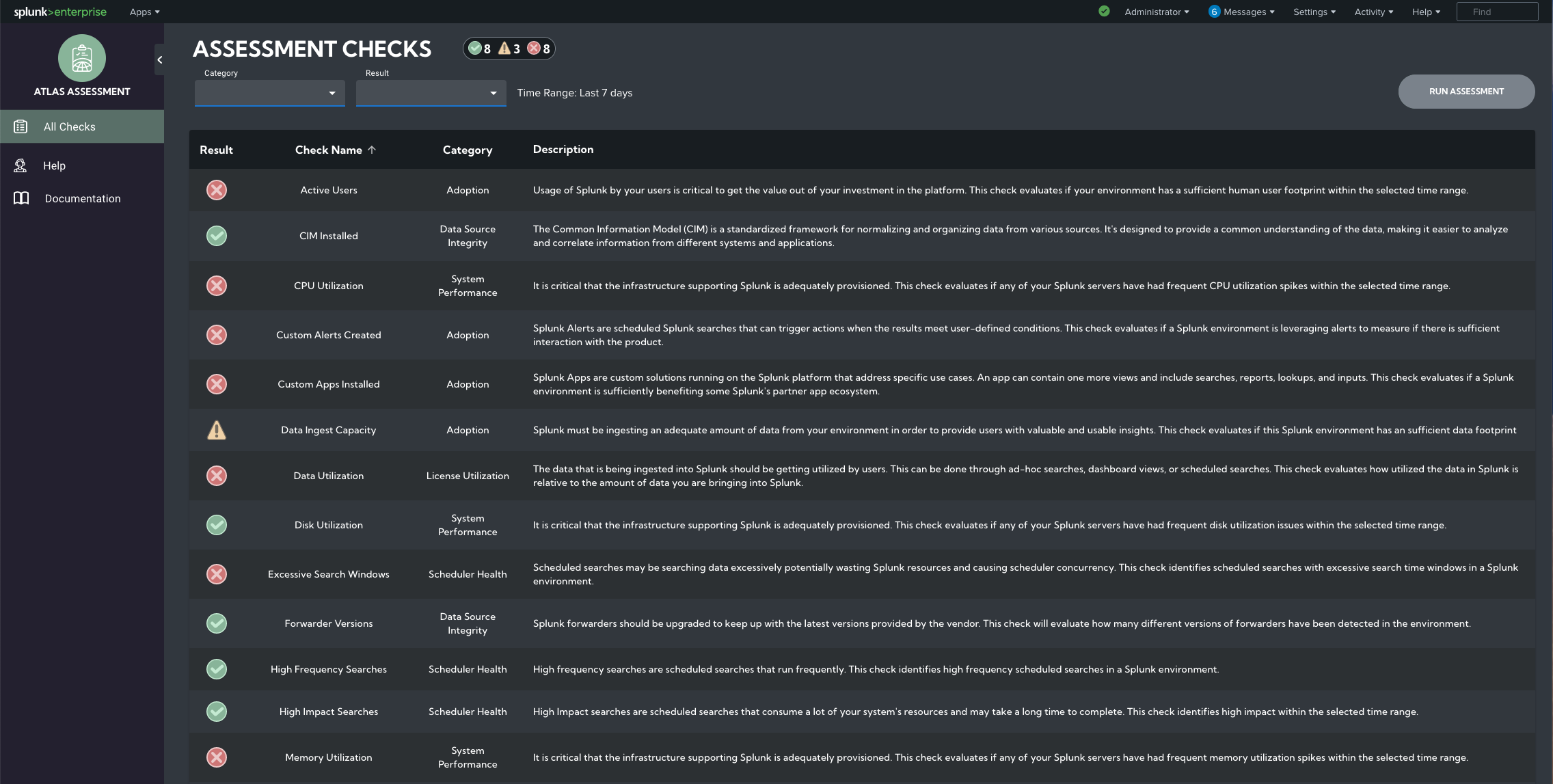Click the warning count in the summary pill
This screenshot has height=784, width=1553.
point(516,49)
